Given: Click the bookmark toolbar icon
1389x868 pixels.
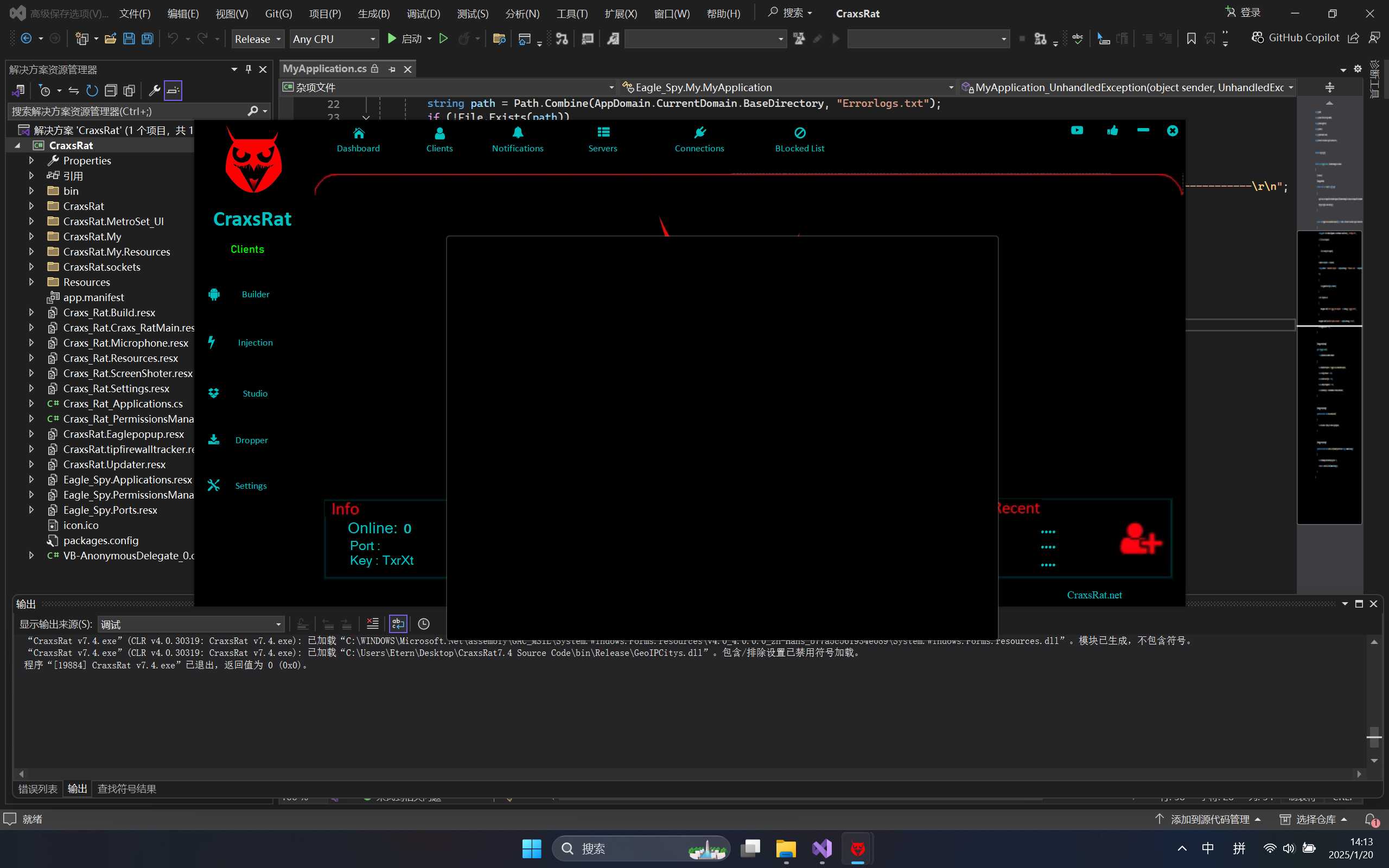Looking at the screenshot, I should 1191,39.
